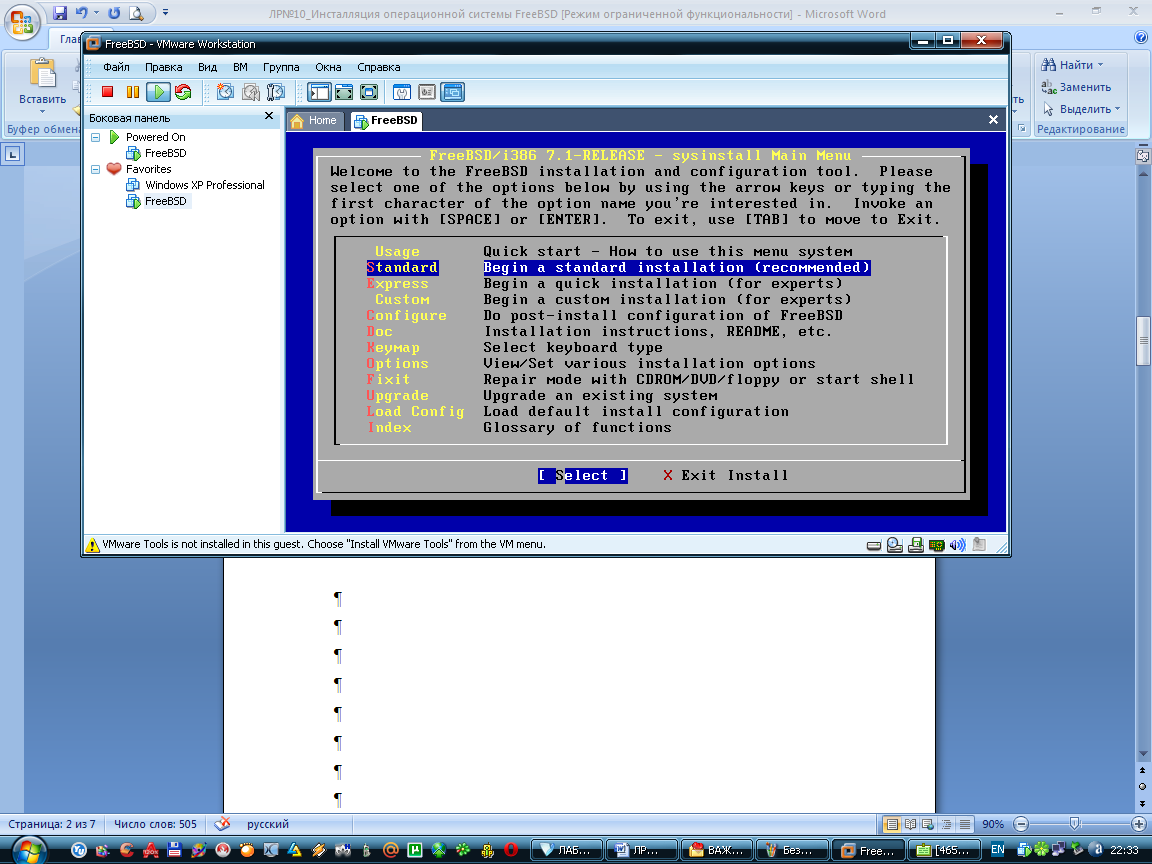Click EN language indicator in taskbar
The height and width of the screenshot is (864, 1152).
click(x=997, y=850)
